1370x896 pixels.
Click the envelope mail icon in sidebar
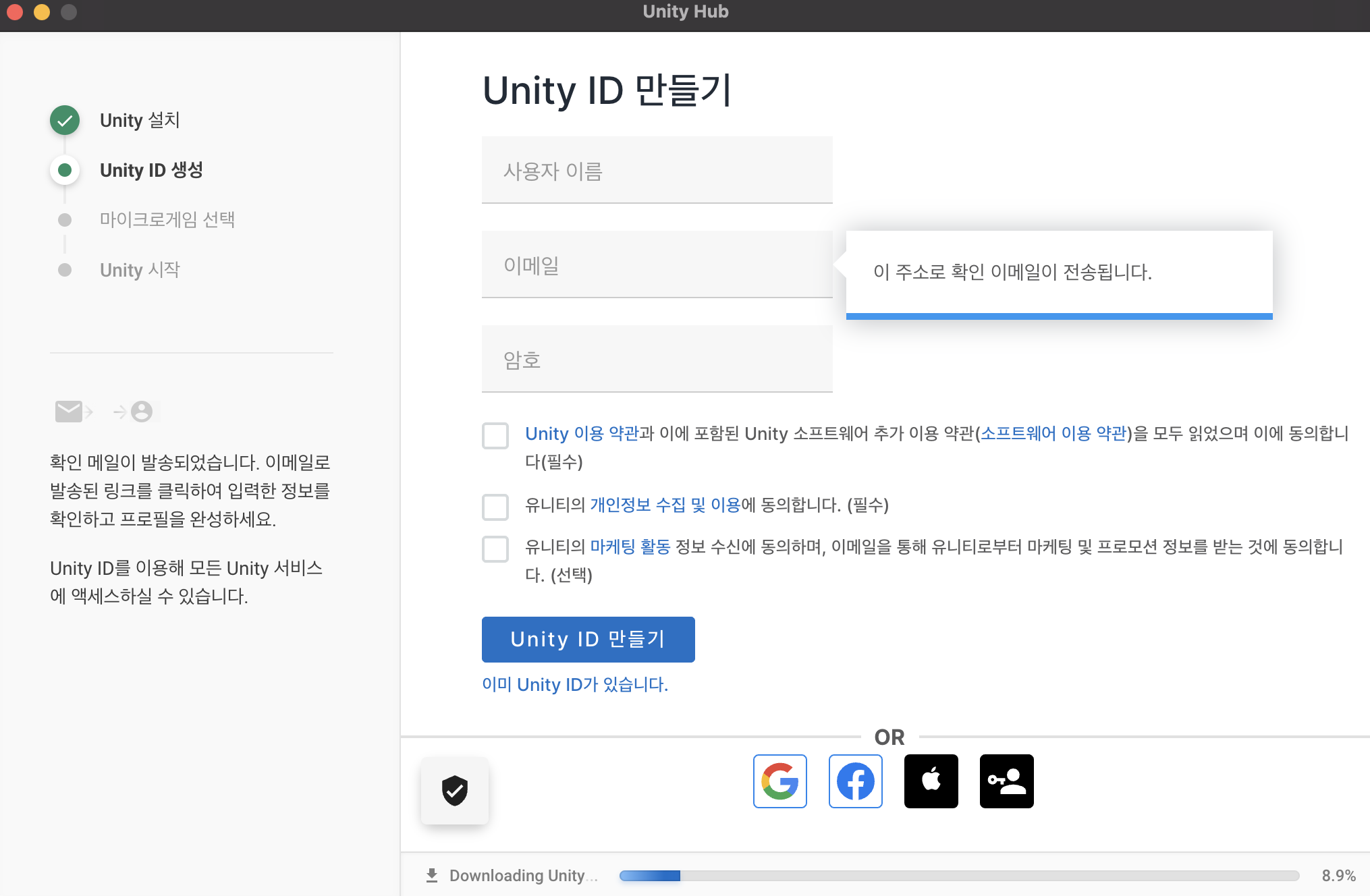coord(69,411)
